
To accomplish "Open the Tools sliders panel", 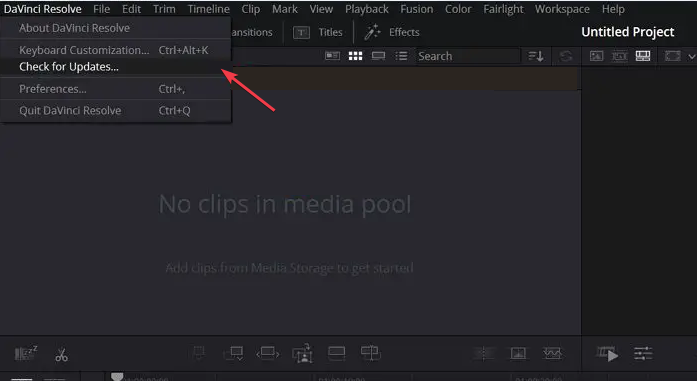I will [x=643, y=354].
